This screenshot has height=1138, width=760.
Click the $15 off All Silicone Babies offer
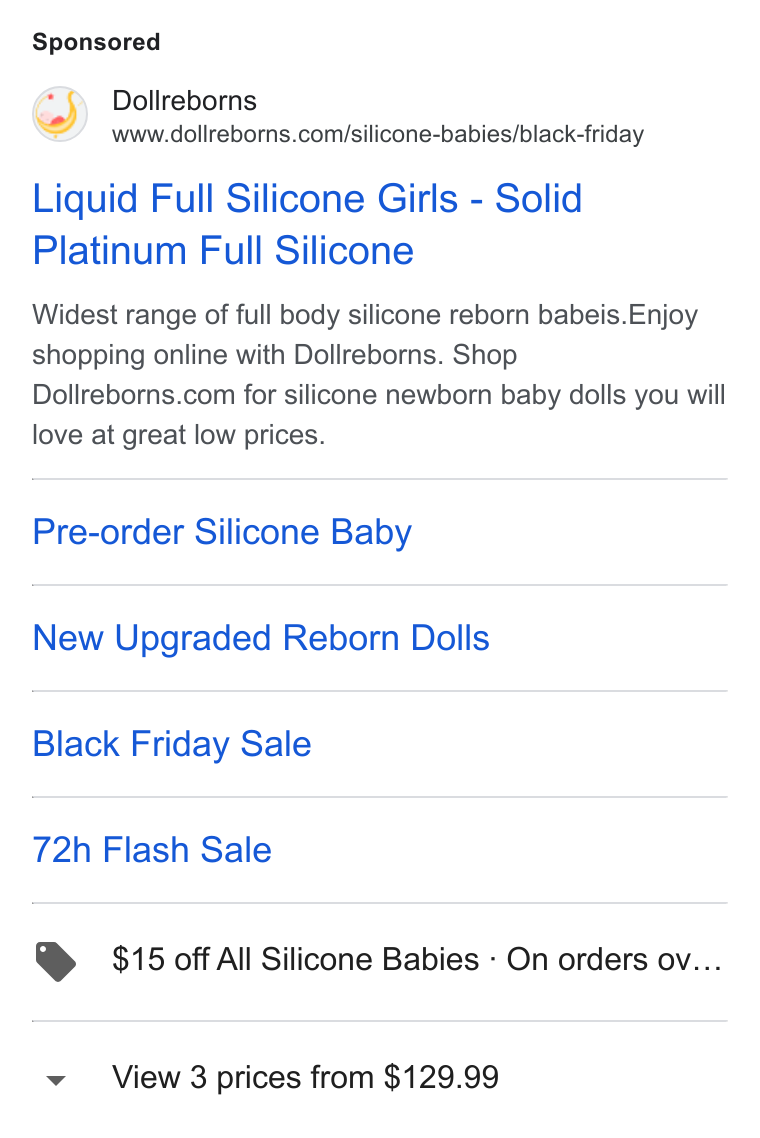[295, 959]
